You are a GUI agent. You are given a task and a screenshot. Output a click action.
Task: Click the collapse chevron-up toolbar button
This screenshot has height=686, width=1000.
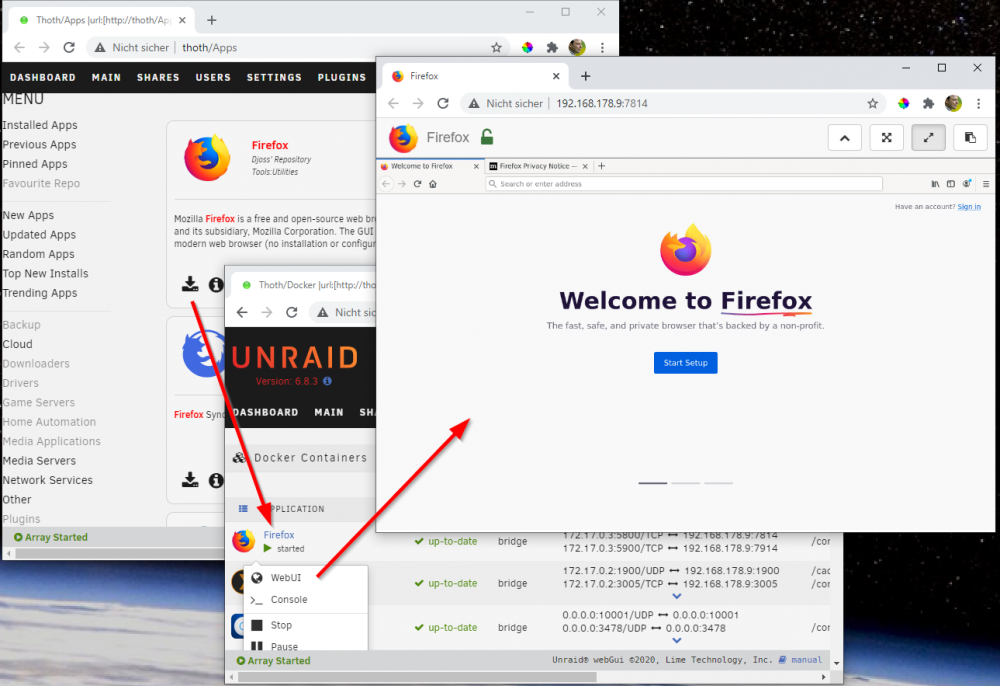pyautogui.click(x=844, y=138)
